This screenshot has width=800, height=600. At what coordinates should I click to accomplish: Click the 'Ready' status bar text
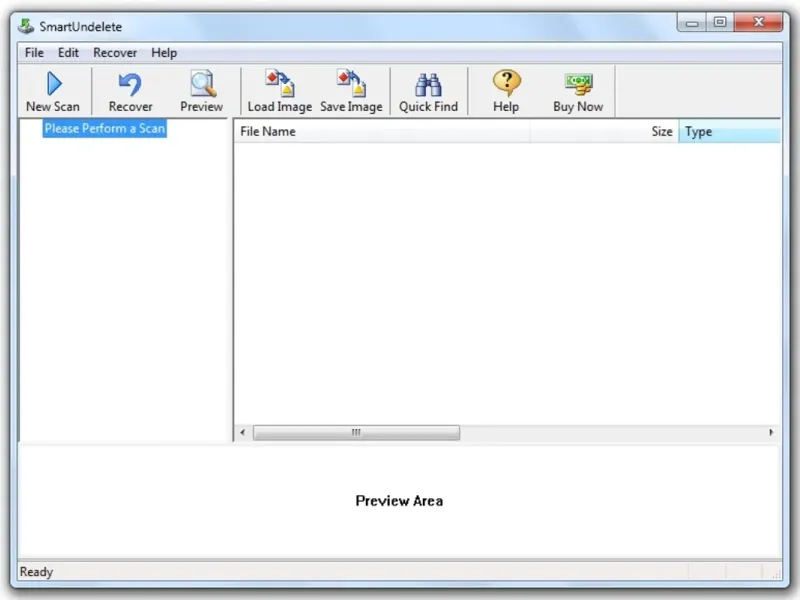click(36, 572)
